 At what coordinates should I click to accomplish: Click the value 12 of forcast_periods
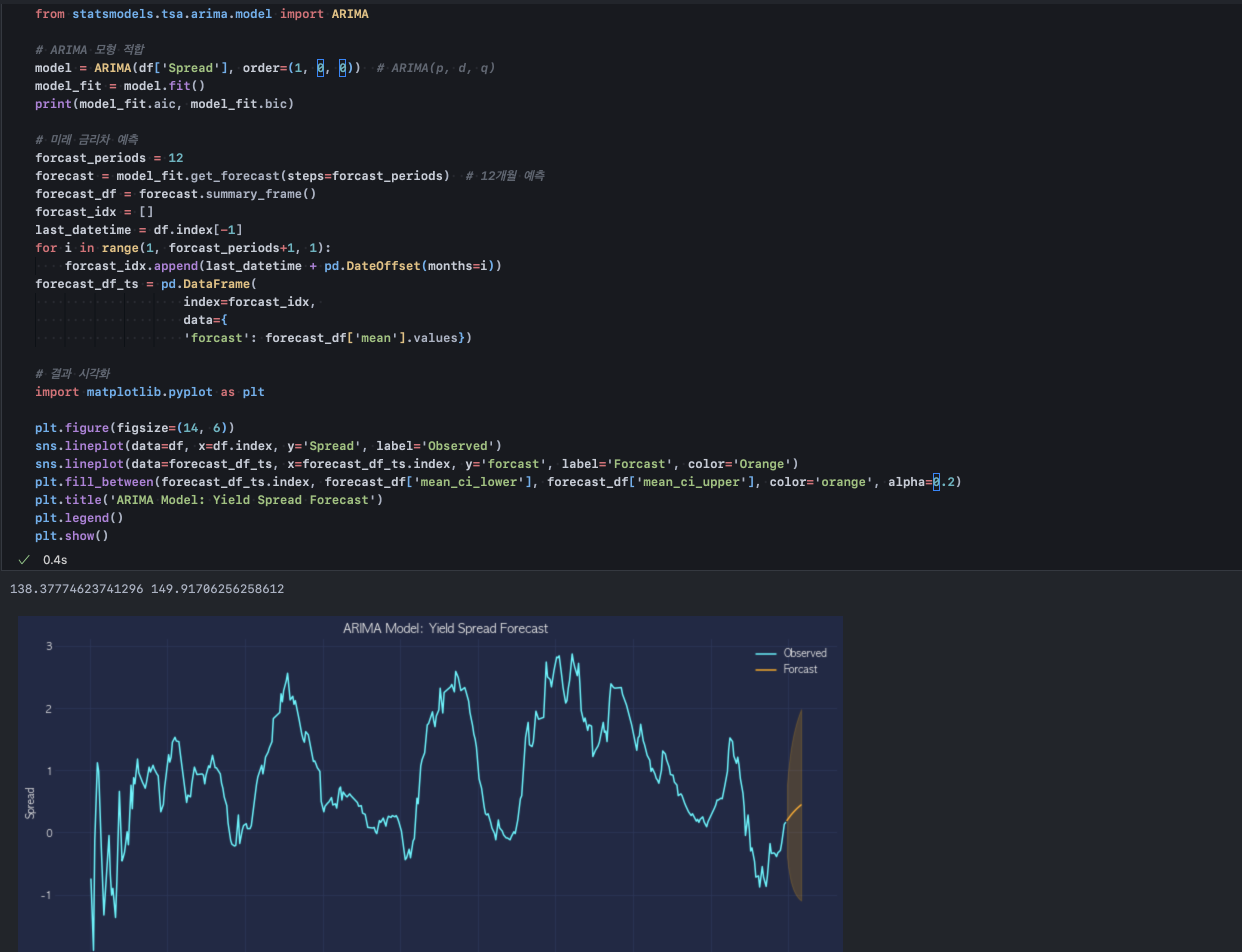[x=175, y=157]
